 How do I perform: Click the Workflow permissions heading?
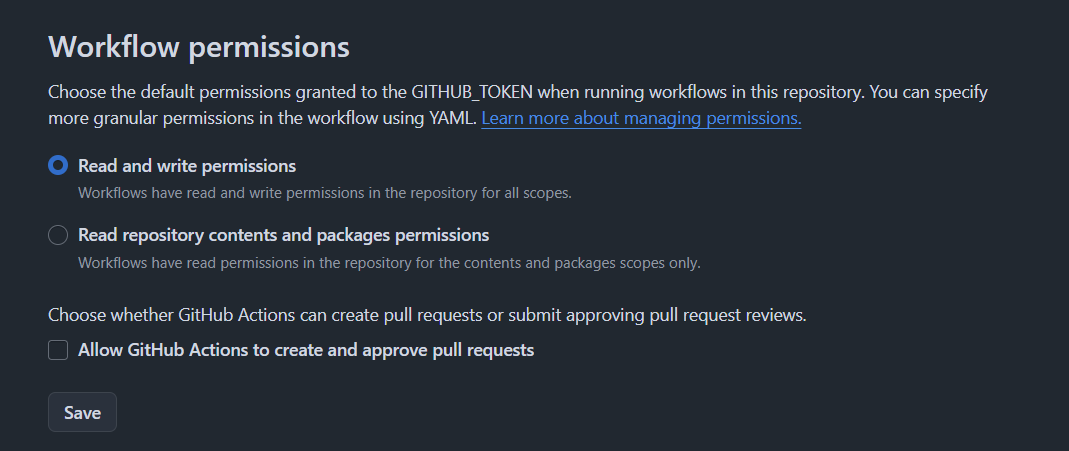[199, 47]
